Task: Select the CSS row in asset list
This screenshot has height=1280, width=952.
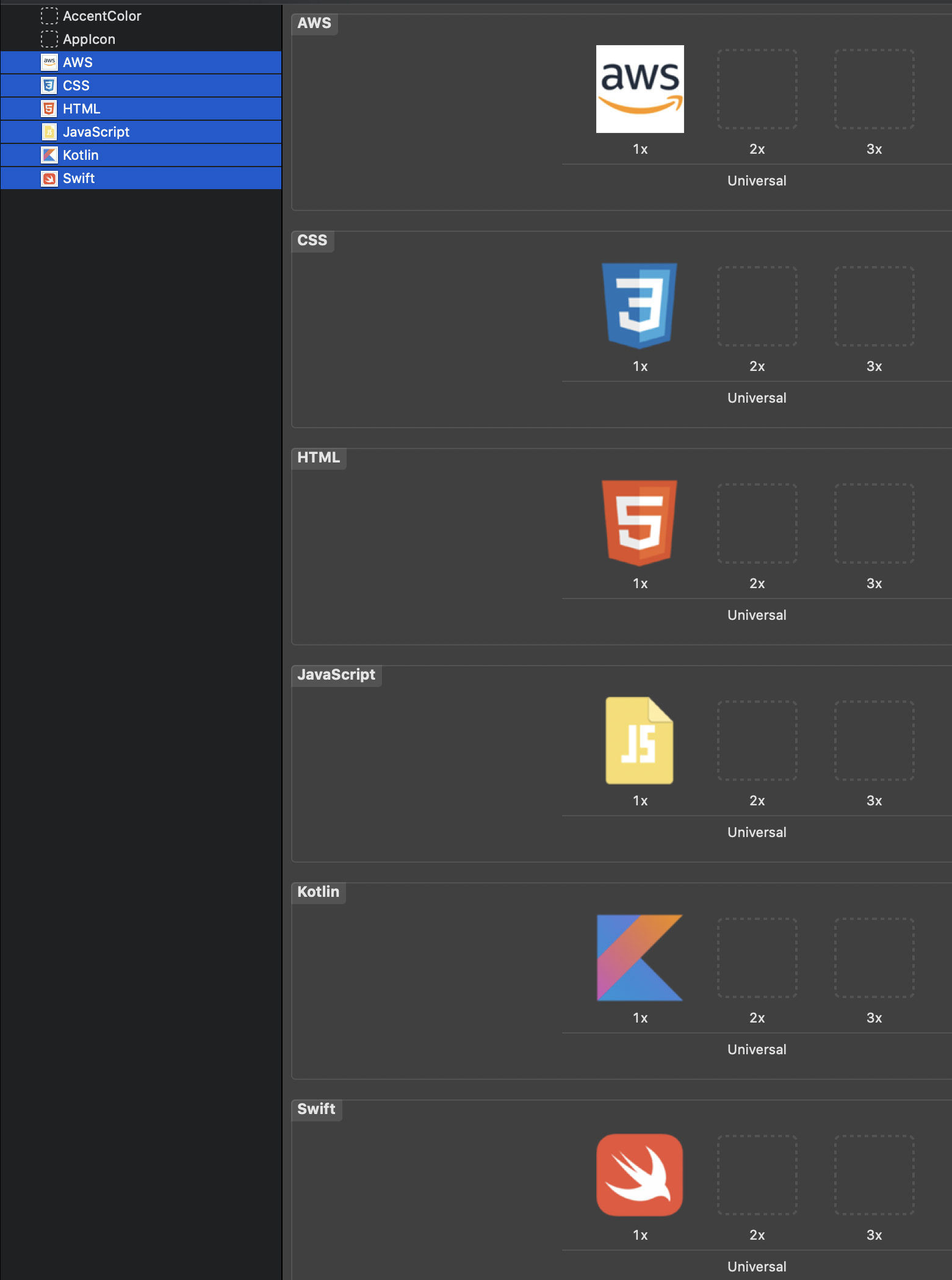Action: pos(141,85)
